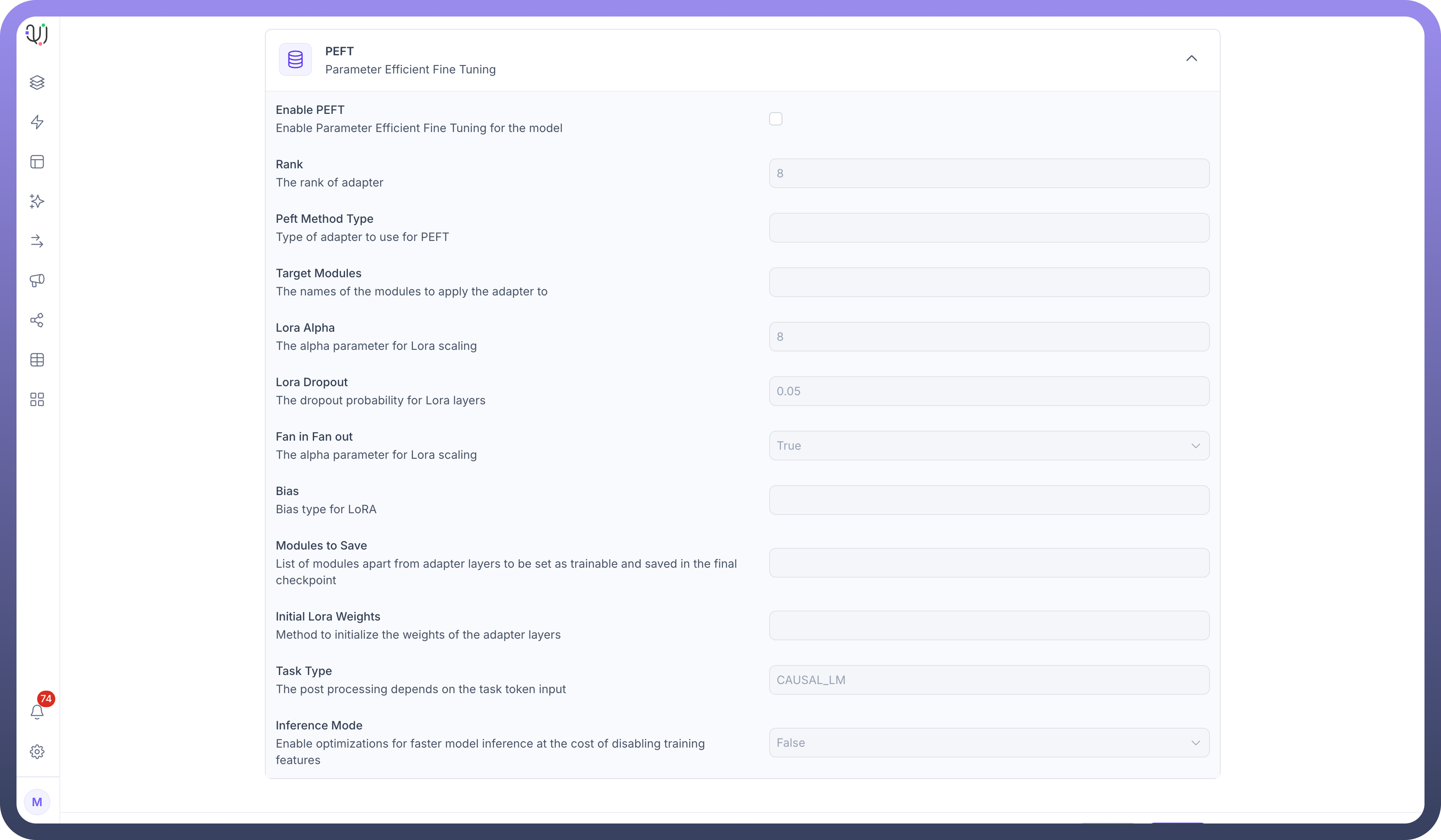1441x840 pixels.
Task: Click the app logo in the sidebar
Action: (37, 34)
